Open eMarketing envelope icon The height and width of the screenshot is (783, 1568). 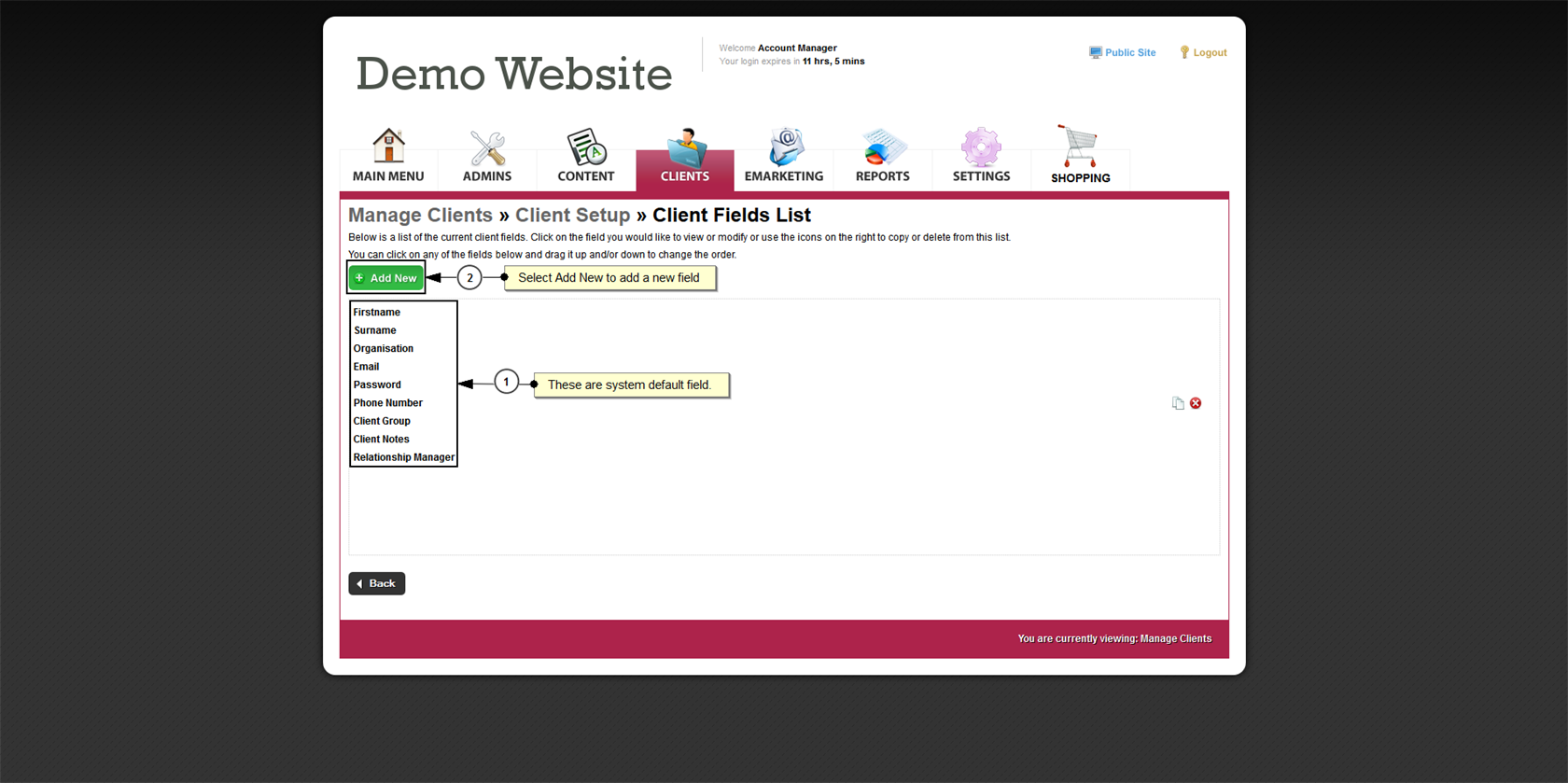click(784, 147)
